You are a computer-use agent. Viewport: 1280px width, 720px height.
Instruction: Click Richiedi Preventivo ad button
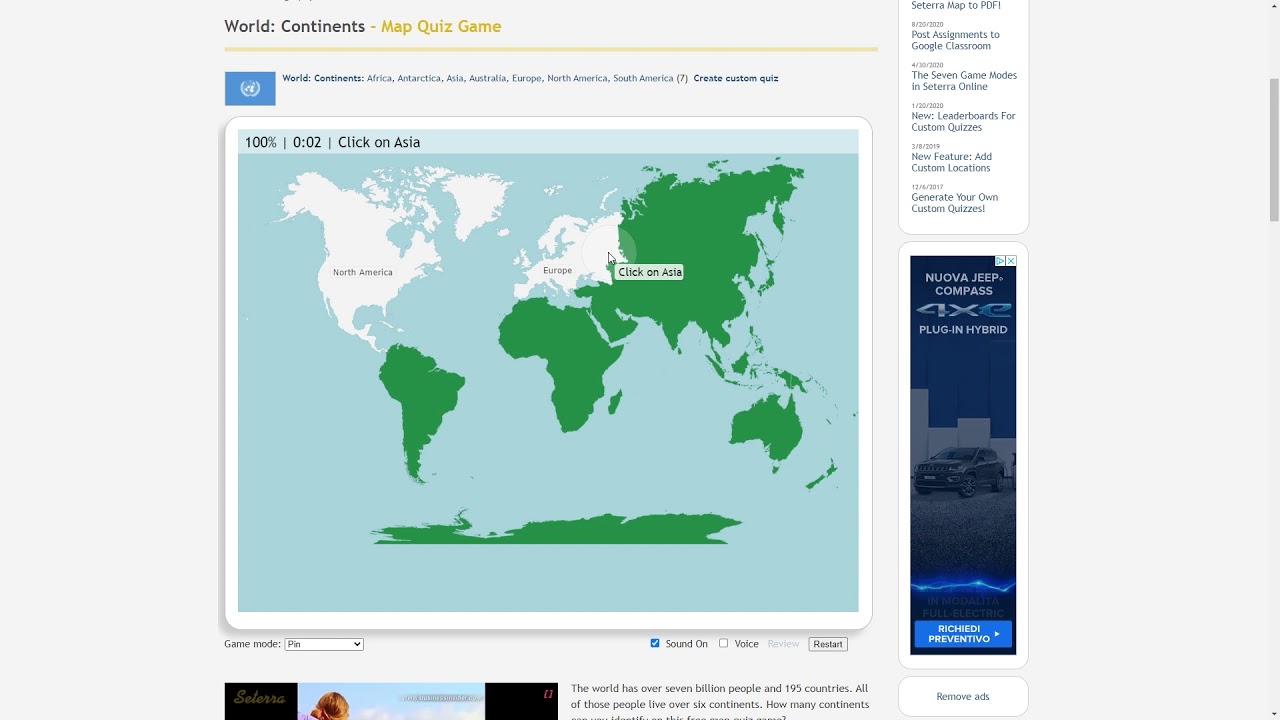[x=963, y=634]
